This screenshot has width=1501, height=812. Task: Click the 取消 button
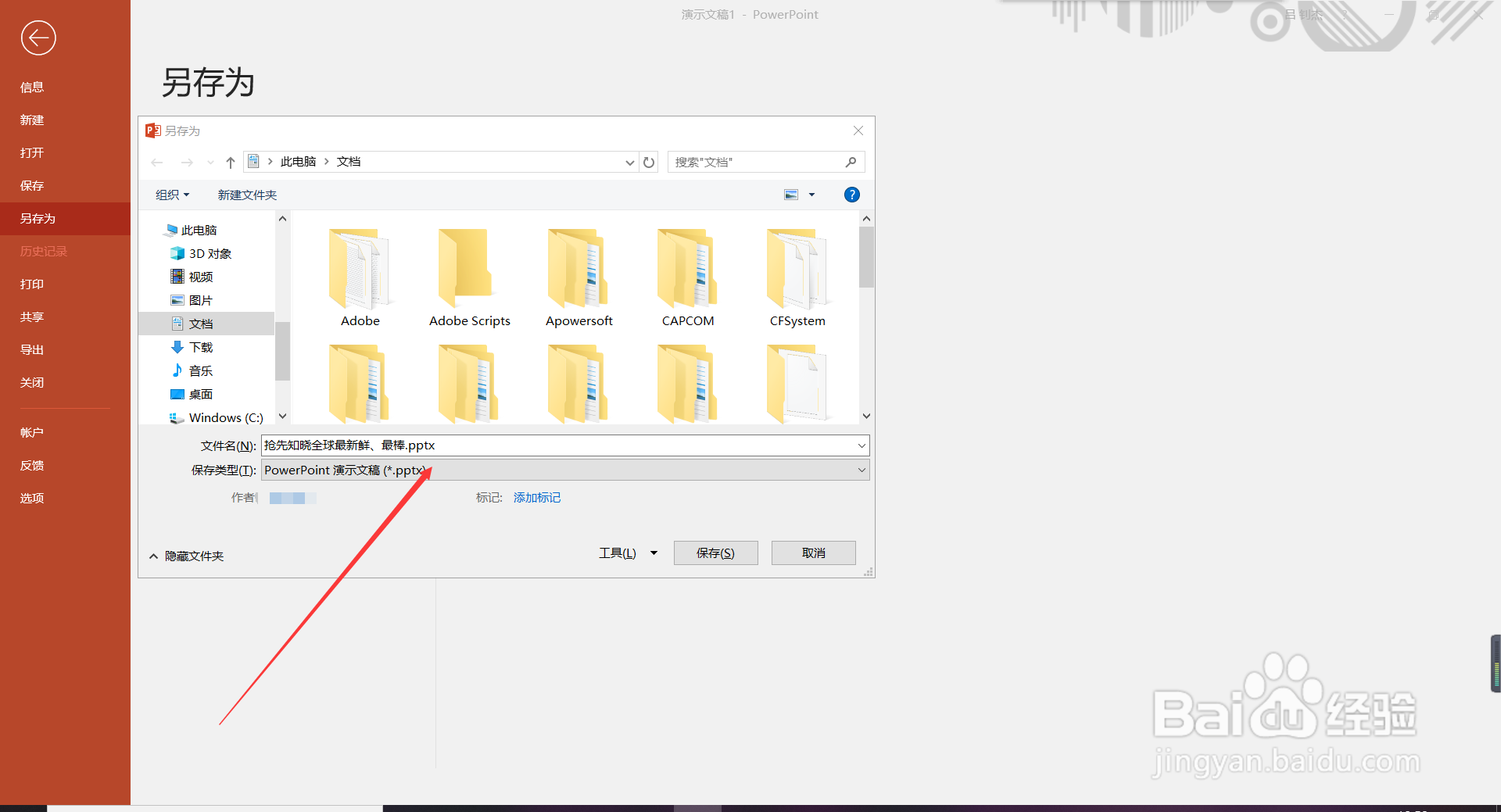[813, 553]
